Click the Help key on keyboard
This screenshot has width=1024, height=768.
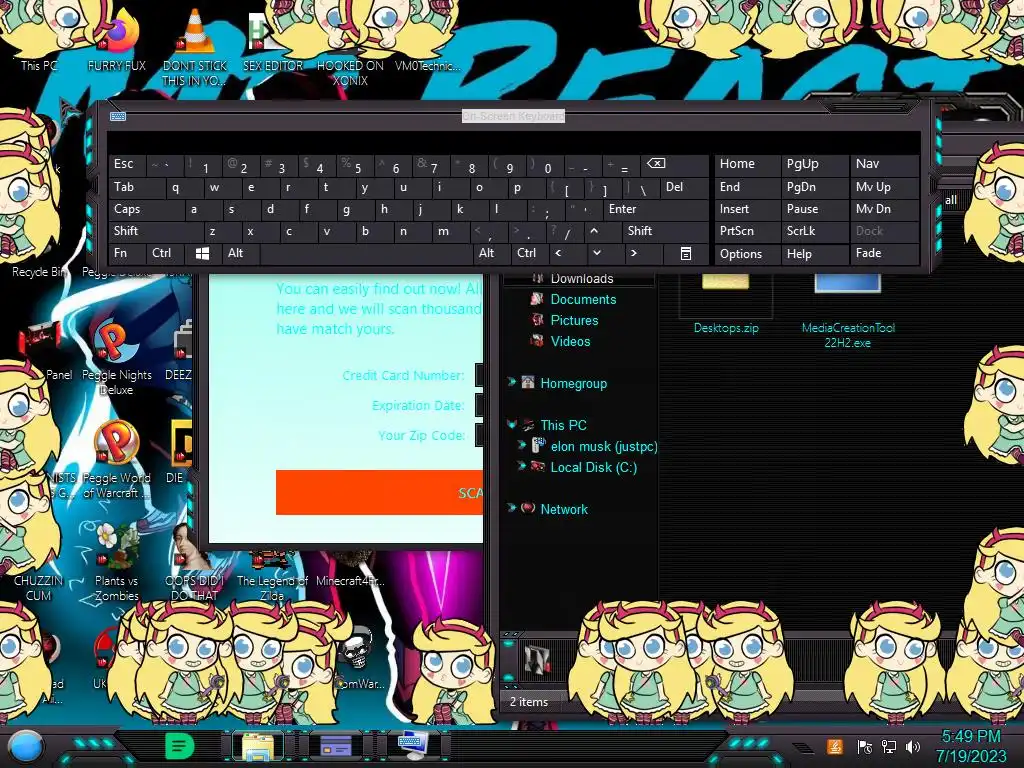[x=814, y=253]
